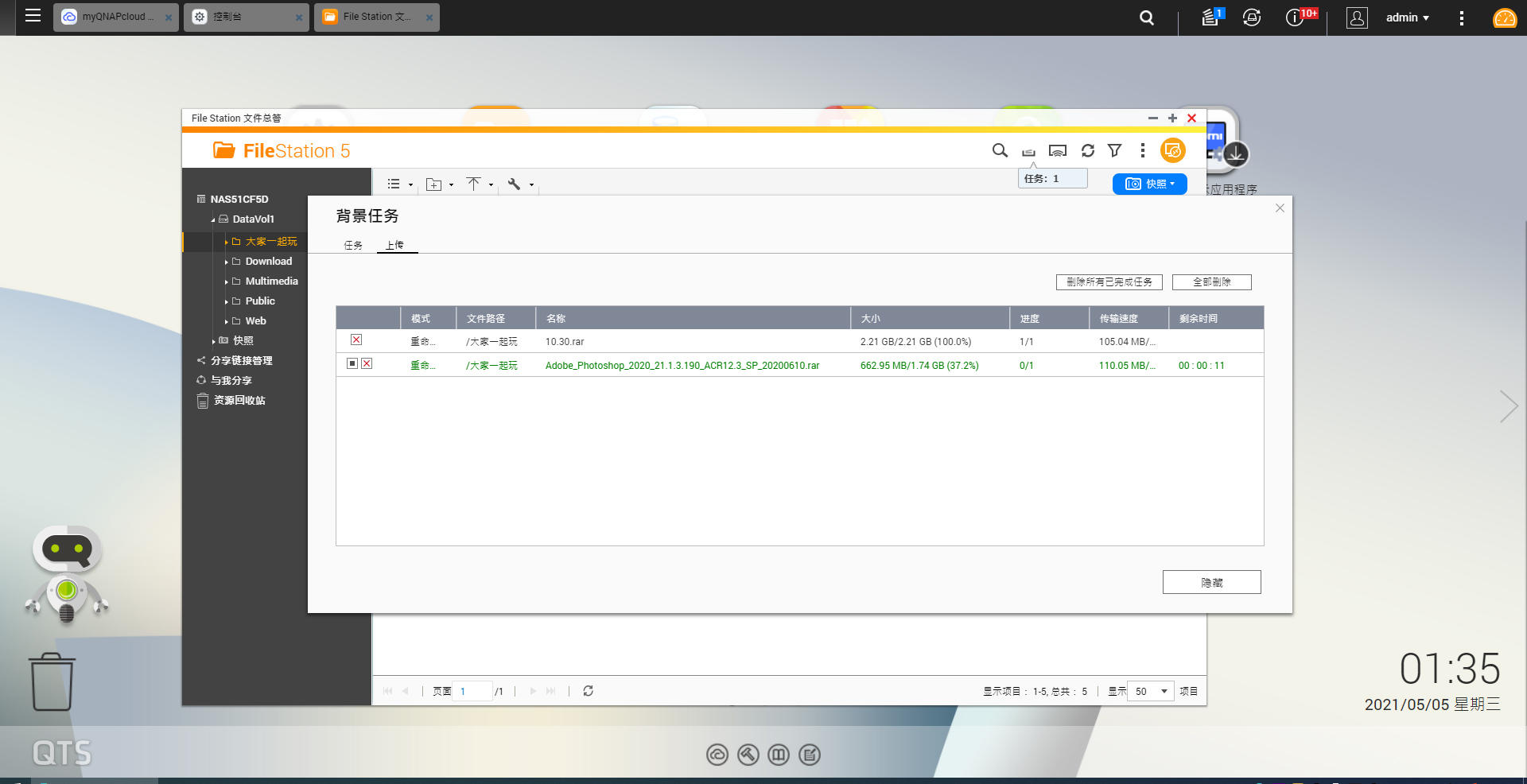Open the QTS main menu hamburger
The width and height of the screenshot is (1527, 784).
(x=33, y=16)
